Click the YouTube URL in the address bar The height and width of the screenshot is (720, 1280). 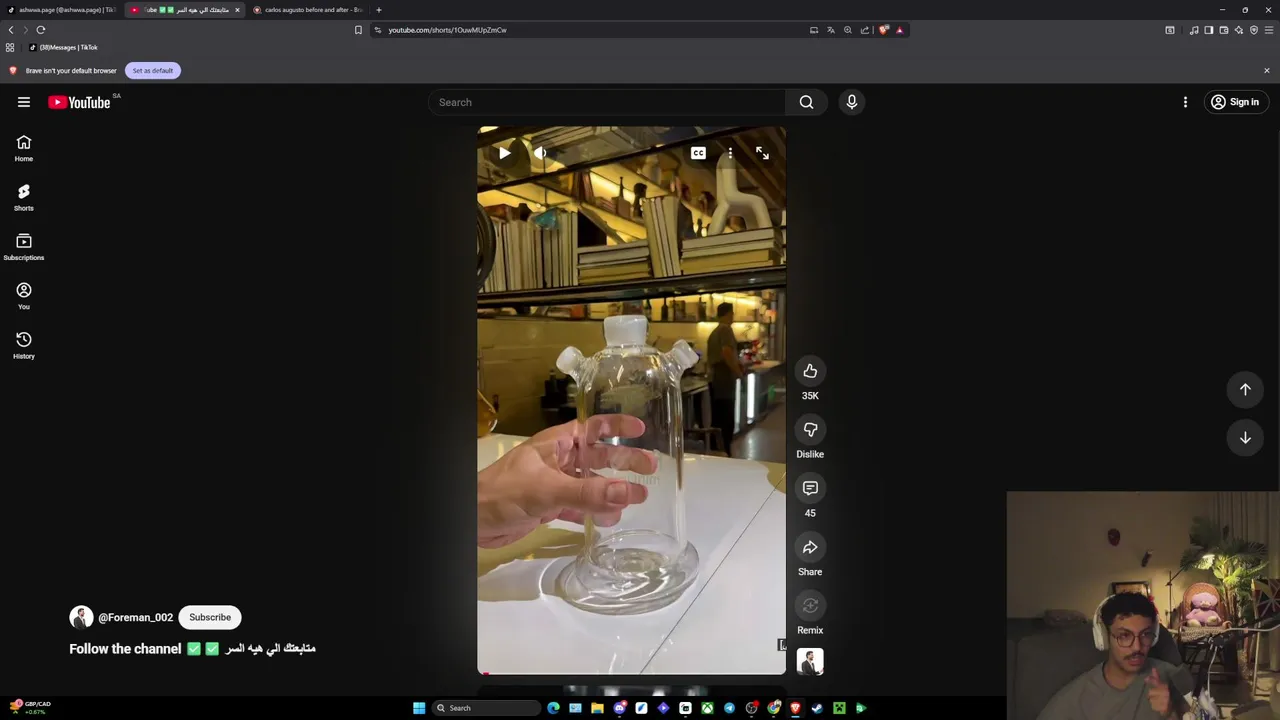tap(447, 30)
